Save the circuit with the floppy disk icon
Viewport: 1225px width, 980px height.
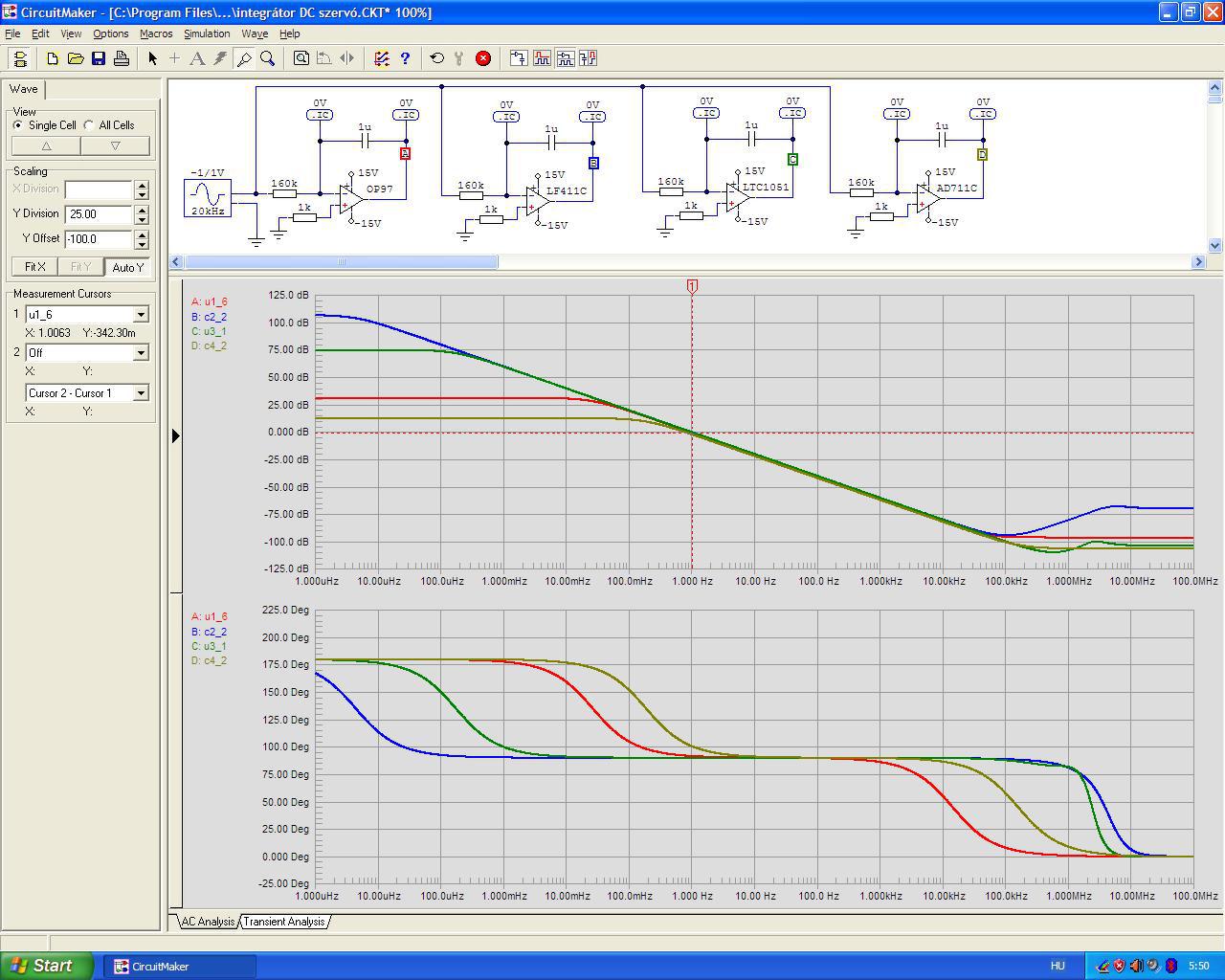pyautogui.click(x=99, y=58)
